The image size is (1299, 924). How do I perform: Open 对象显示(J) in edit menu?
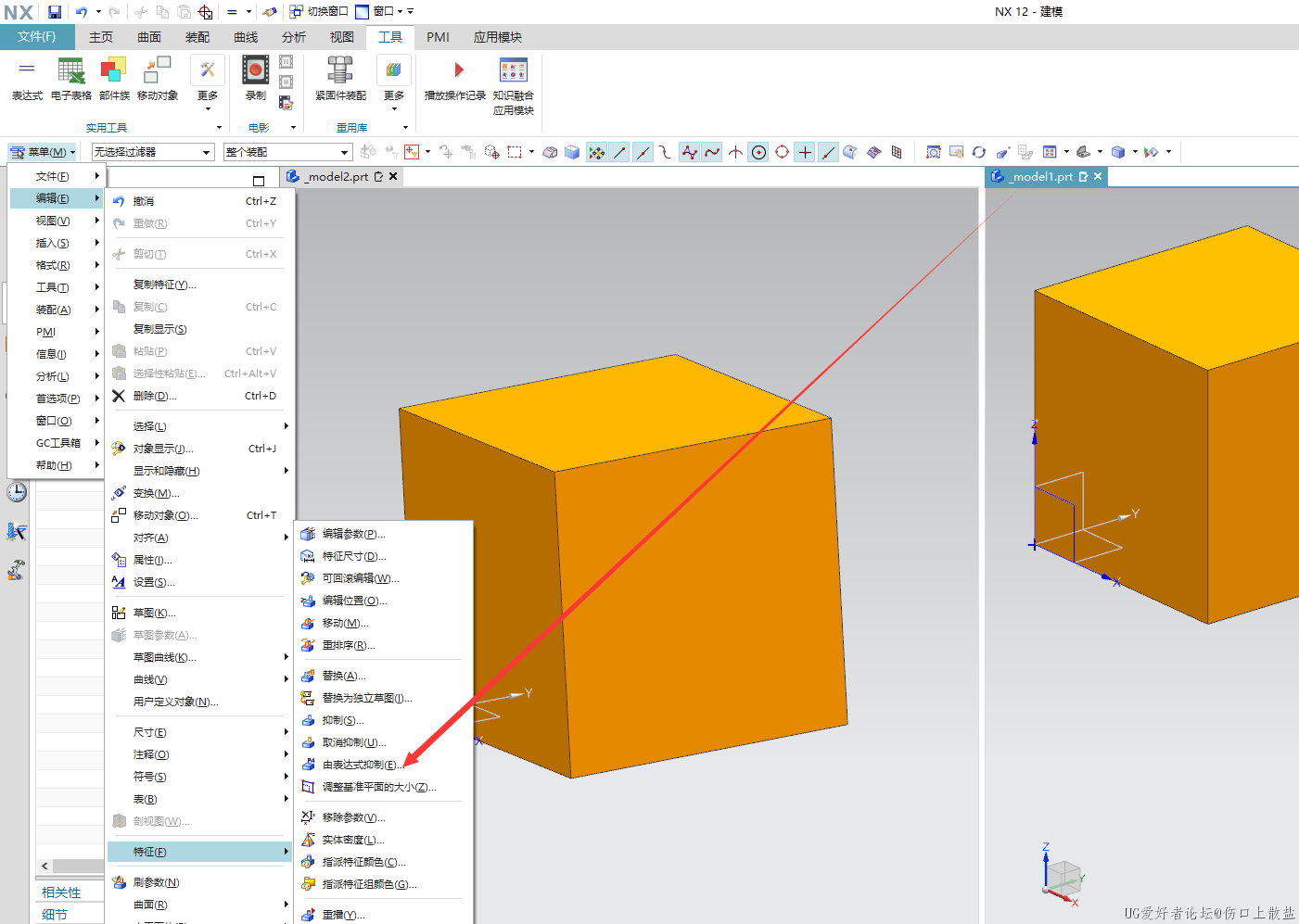point(199,449)
